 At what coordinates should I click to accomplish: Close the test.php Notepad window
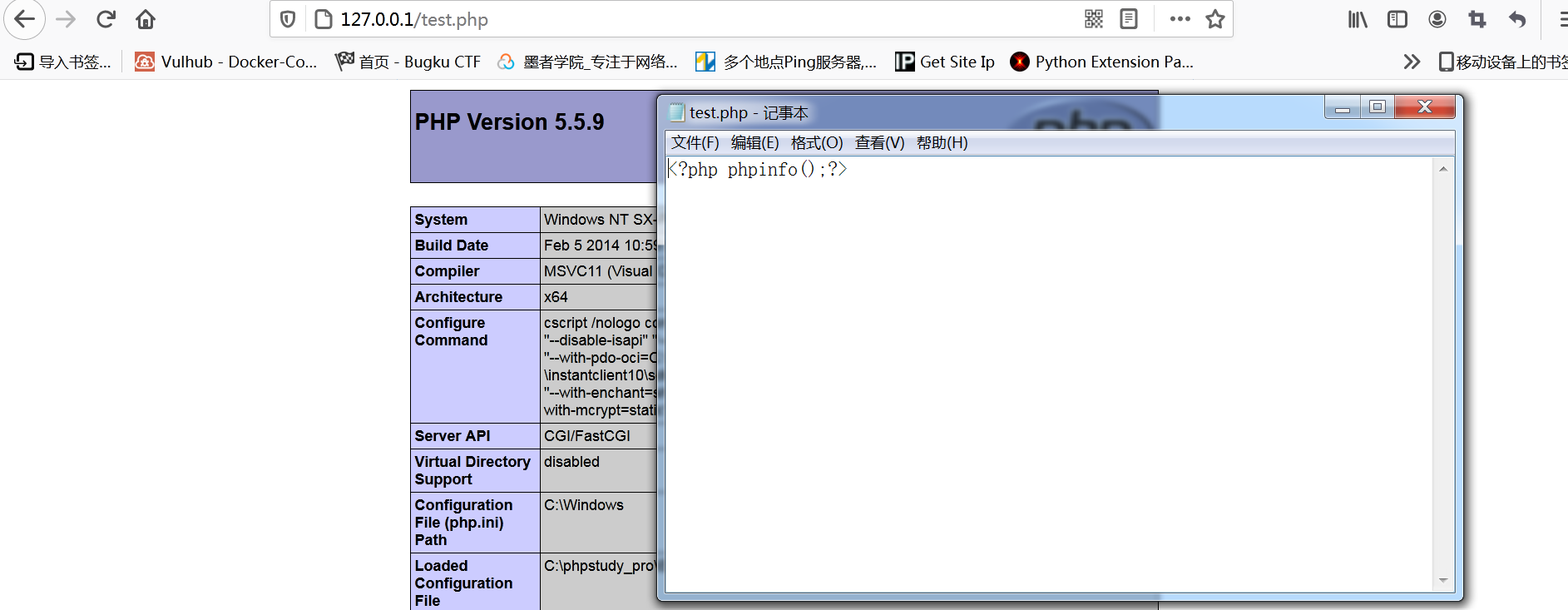[x=1425, y=107]
